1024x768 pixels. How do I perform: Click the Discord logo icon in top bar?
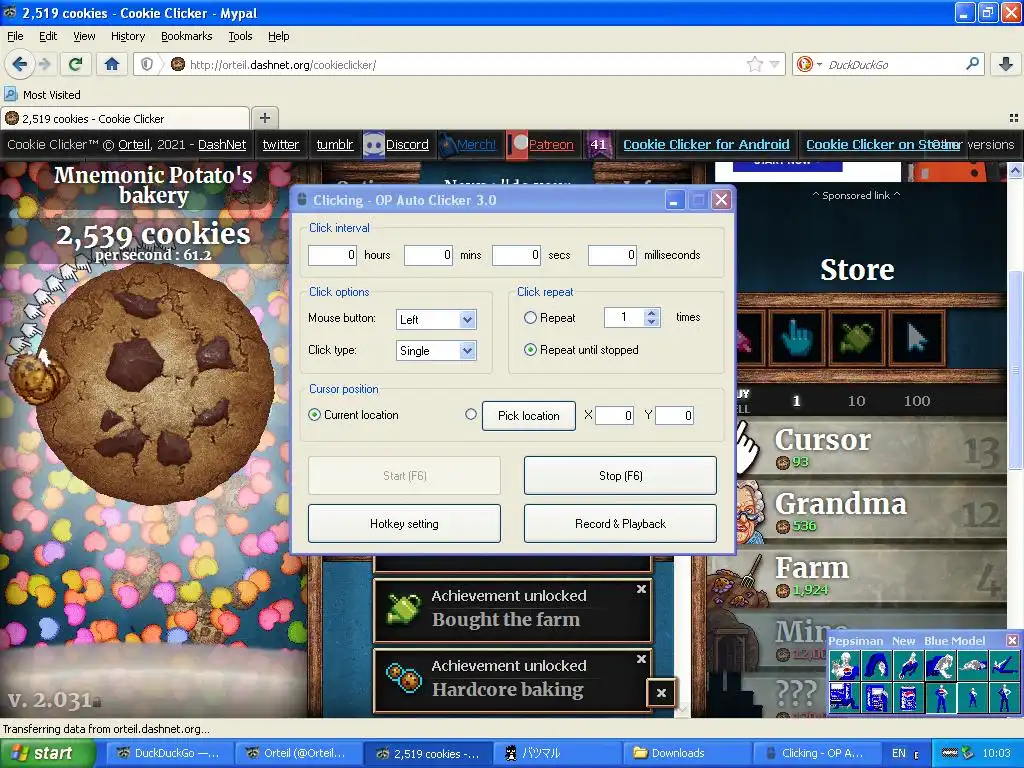(373, 145)
